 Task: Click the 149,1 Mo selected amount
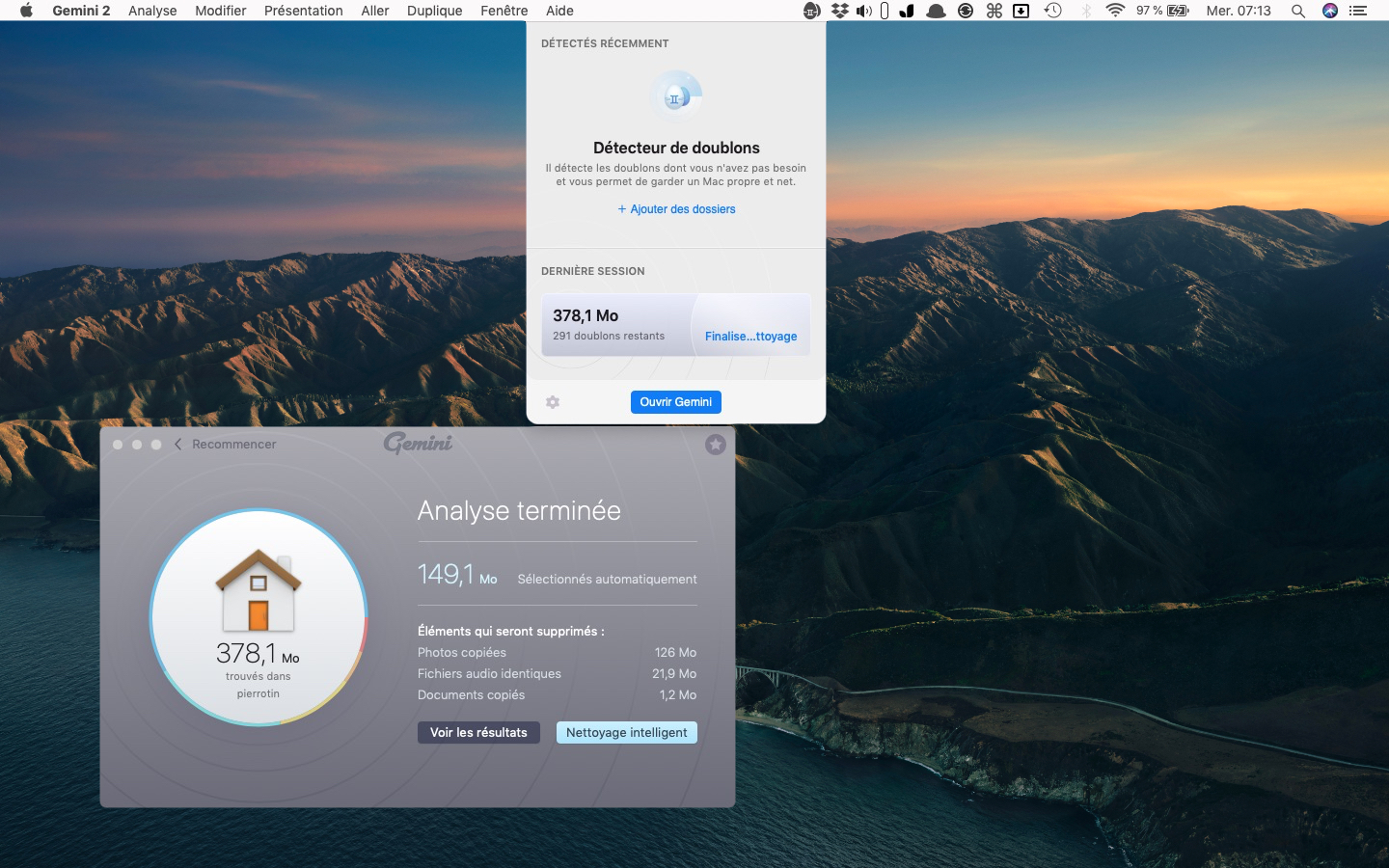coord(457,575)
